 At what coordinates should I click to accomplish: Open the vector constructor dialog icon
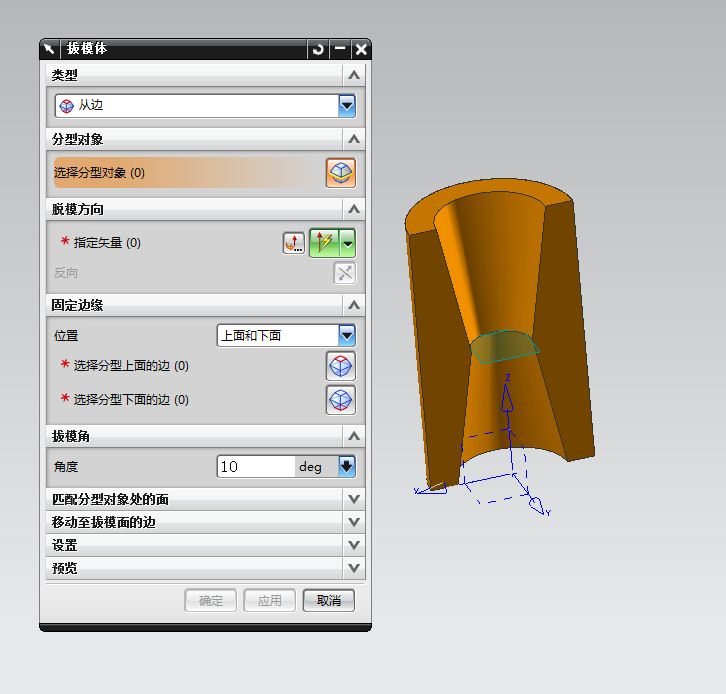[x=294, y=243]
